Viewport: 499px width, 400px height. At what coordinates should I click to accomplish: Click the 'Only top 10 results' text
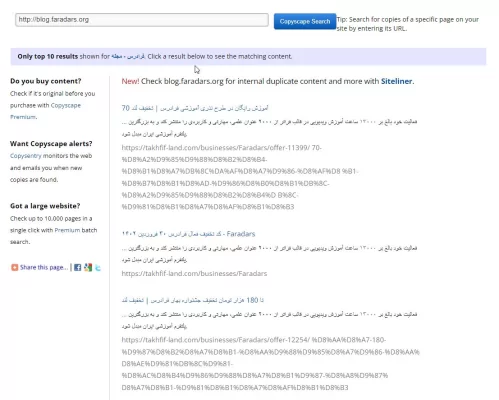click(x=48, y=56)
